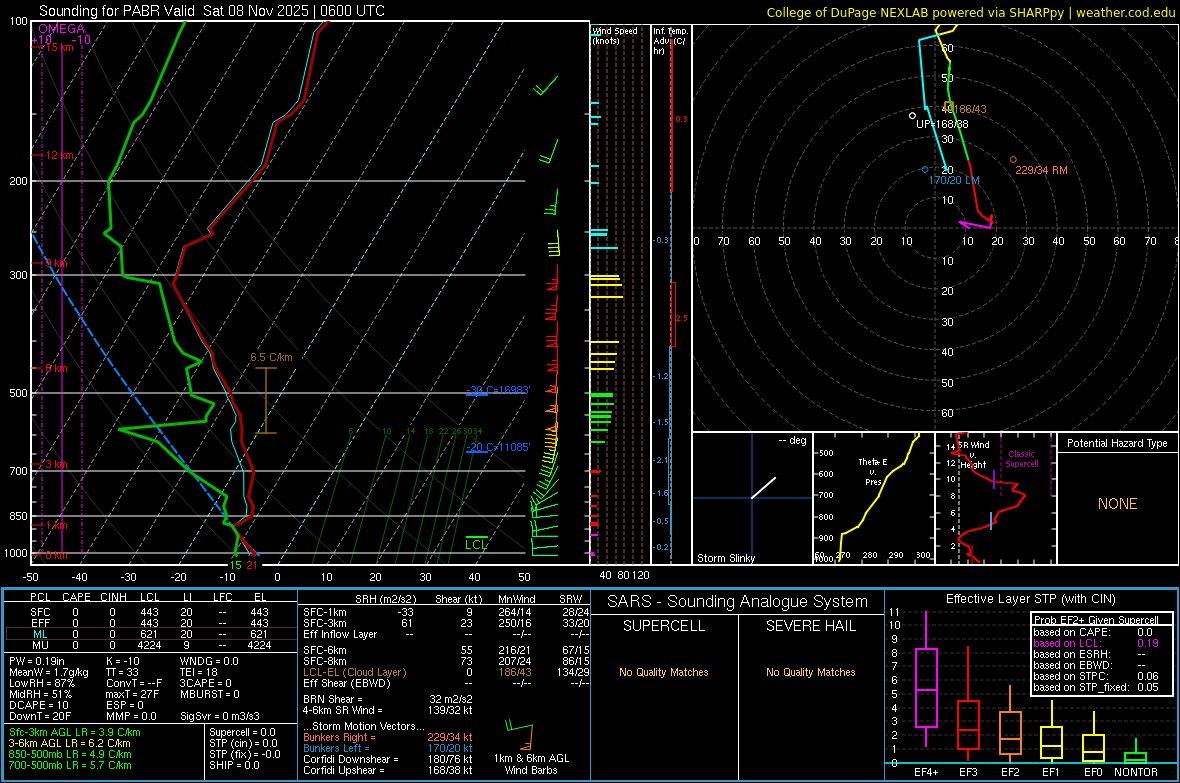The width and height of the screenshot is (1180, 783).
Task: Click the CINH column header
Action: coord(114,597)
